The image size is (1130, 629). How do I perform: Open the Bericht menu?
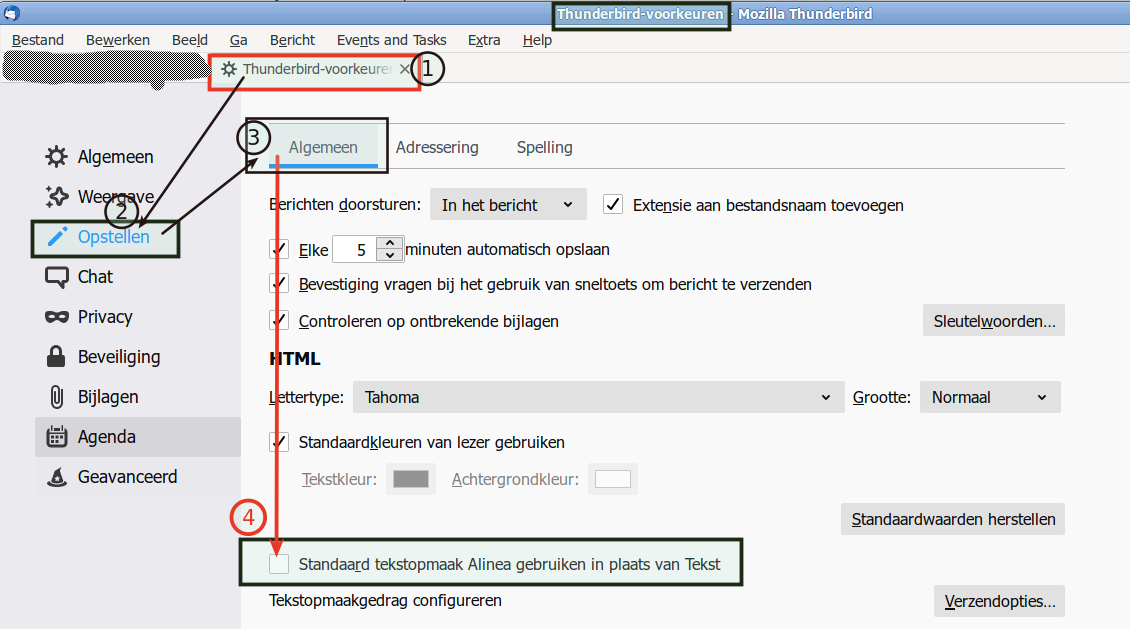pyautogui.click(x=293, y=40)
